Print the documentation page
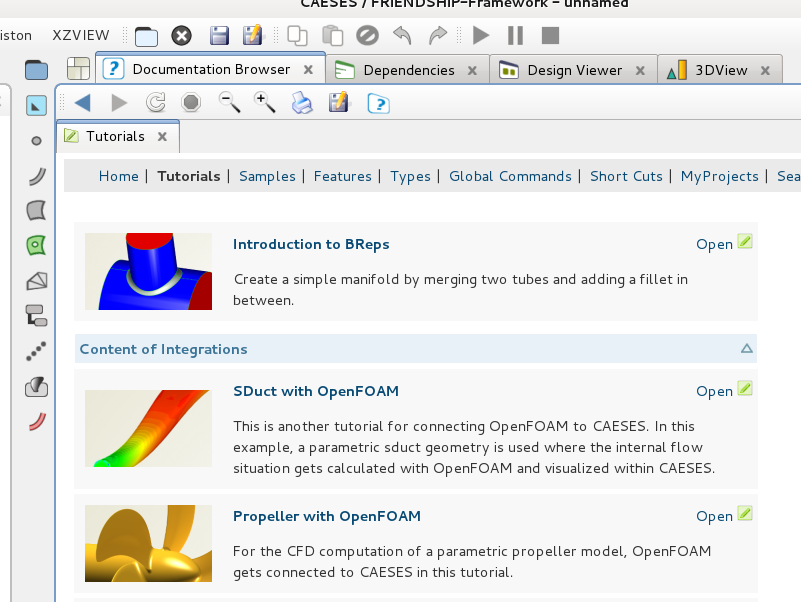 [x=302, y=103]
